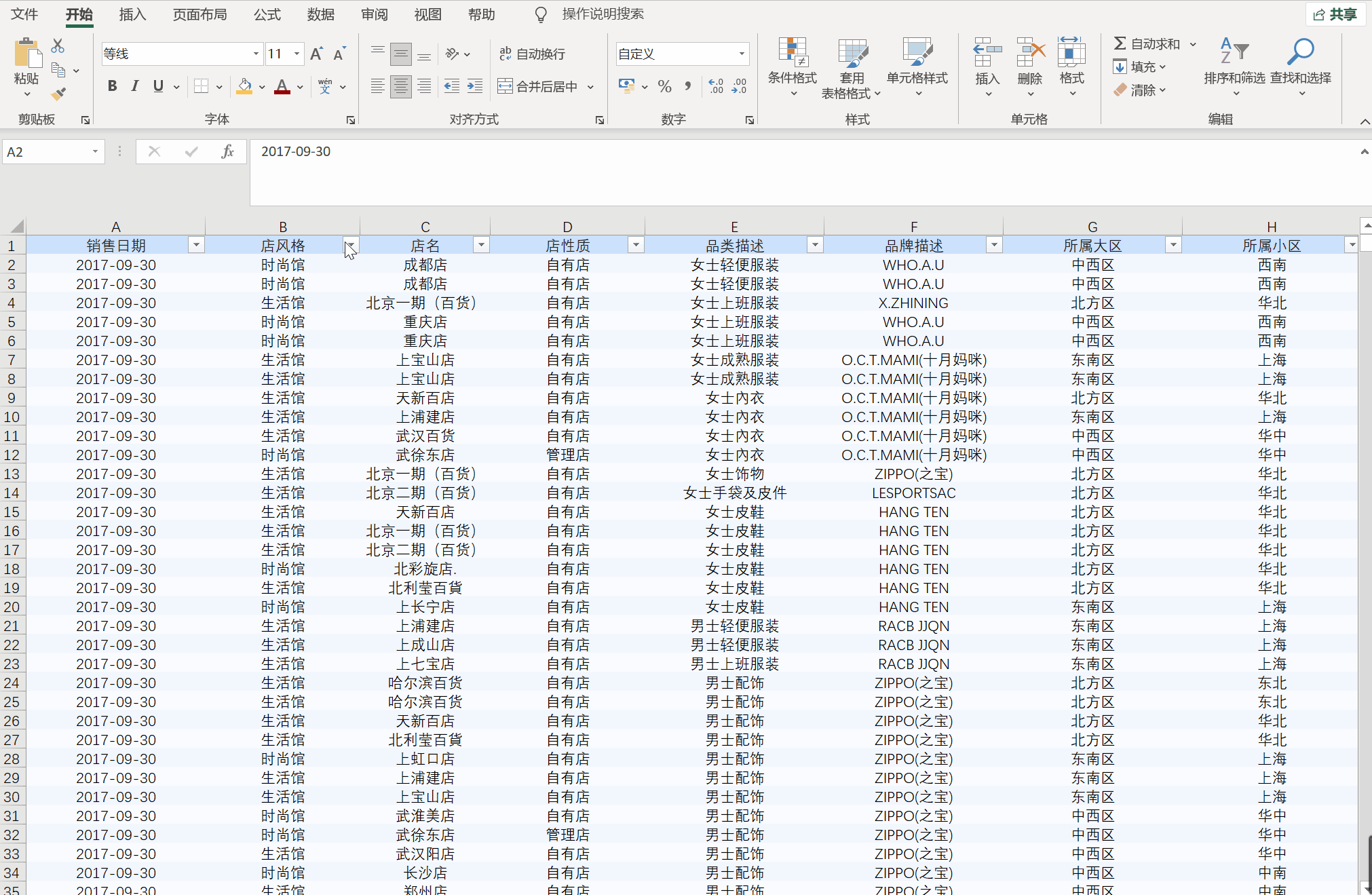This screenshot has width=1372, height=895.
Task: Click the text orientation icon
Action: (x=453, y=54)
